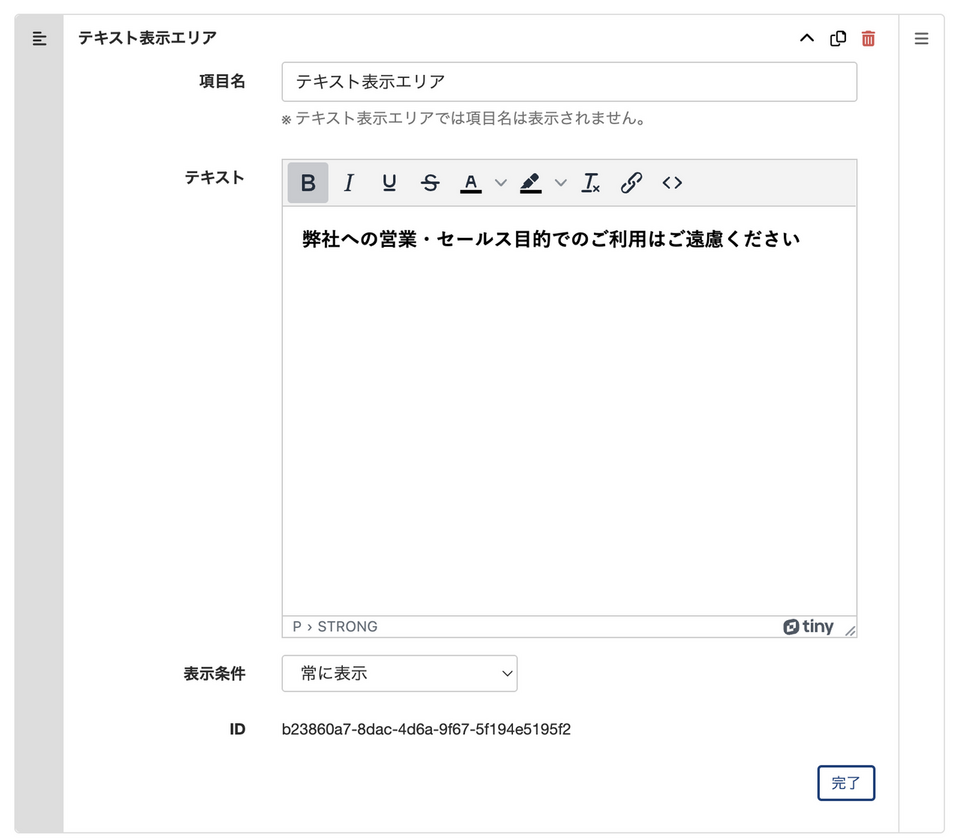Screen dimensions: 960x840
Task: Open the 表示条件 dropdown
Action: [x=399, y=673]
